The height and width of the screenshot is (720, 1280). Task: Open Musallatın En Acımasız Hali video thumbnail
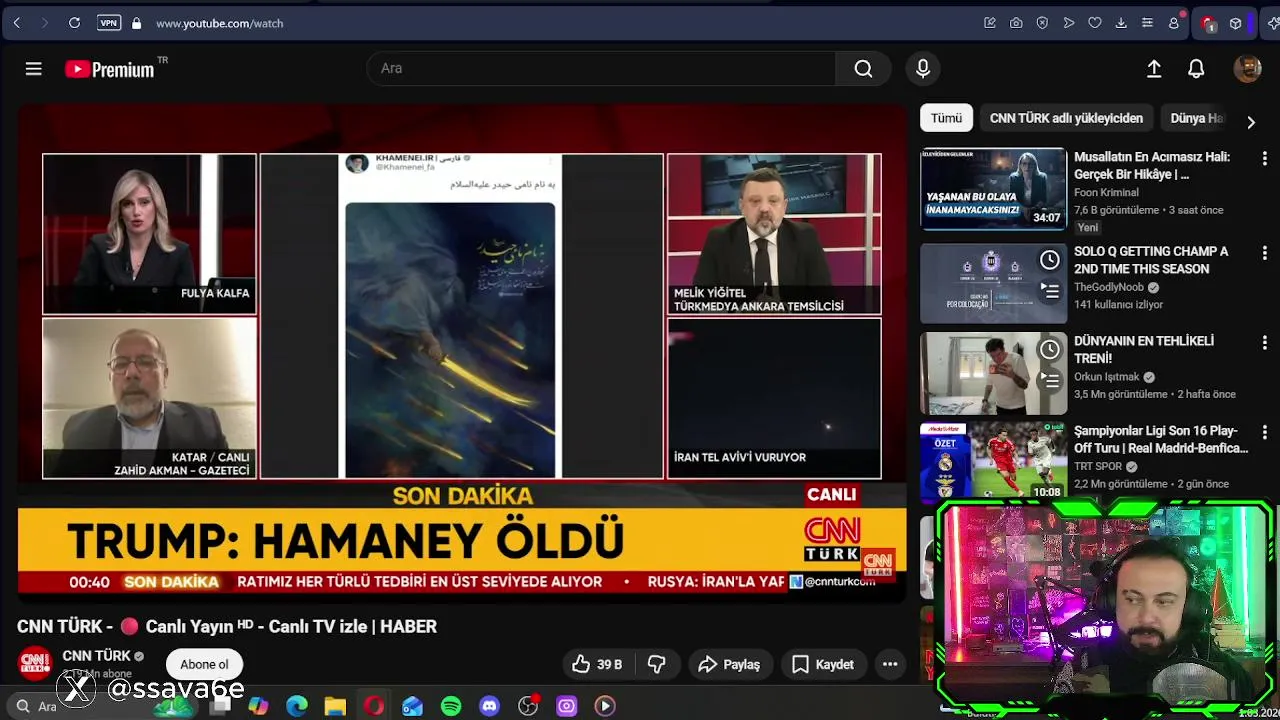pyautogui.click(x=993, y=189)
